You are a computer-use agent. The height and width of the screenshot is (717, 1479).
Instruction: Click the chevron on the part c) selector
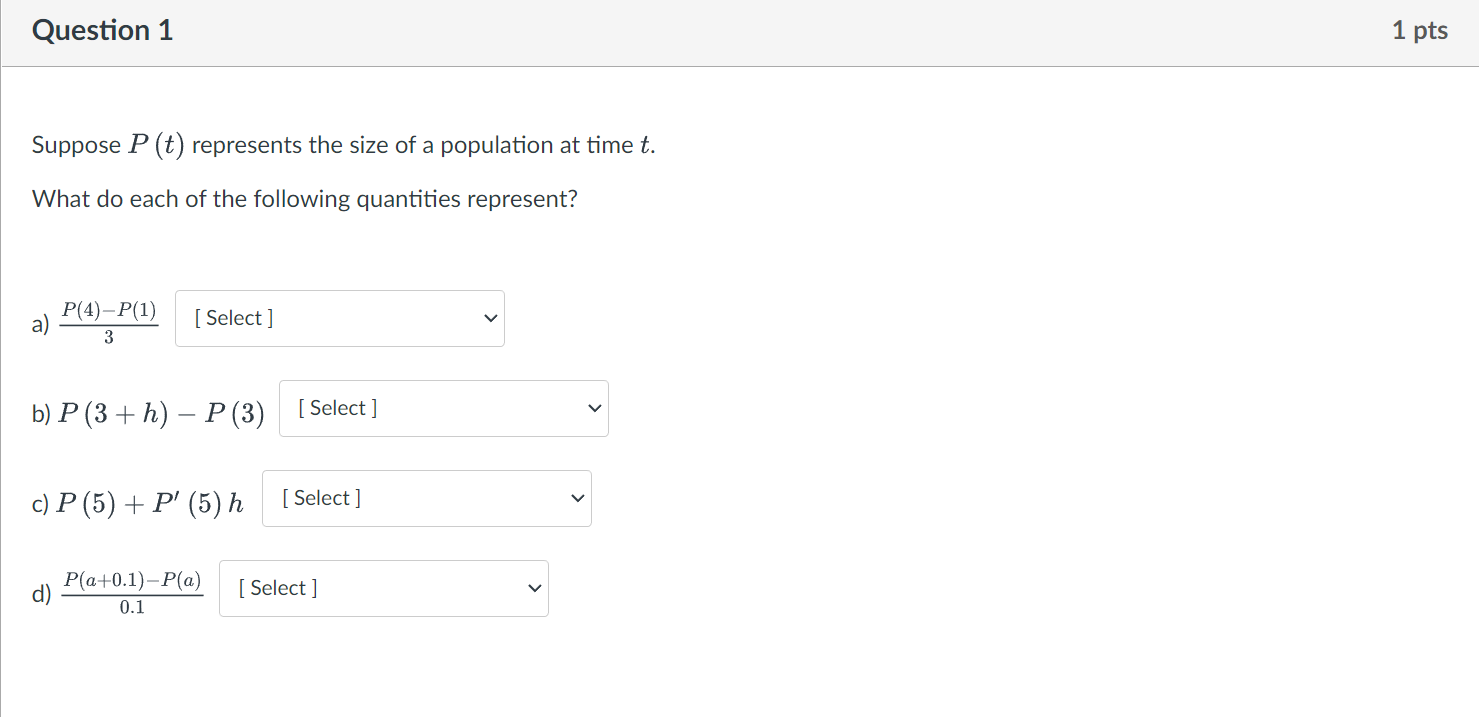pos(576,498)
